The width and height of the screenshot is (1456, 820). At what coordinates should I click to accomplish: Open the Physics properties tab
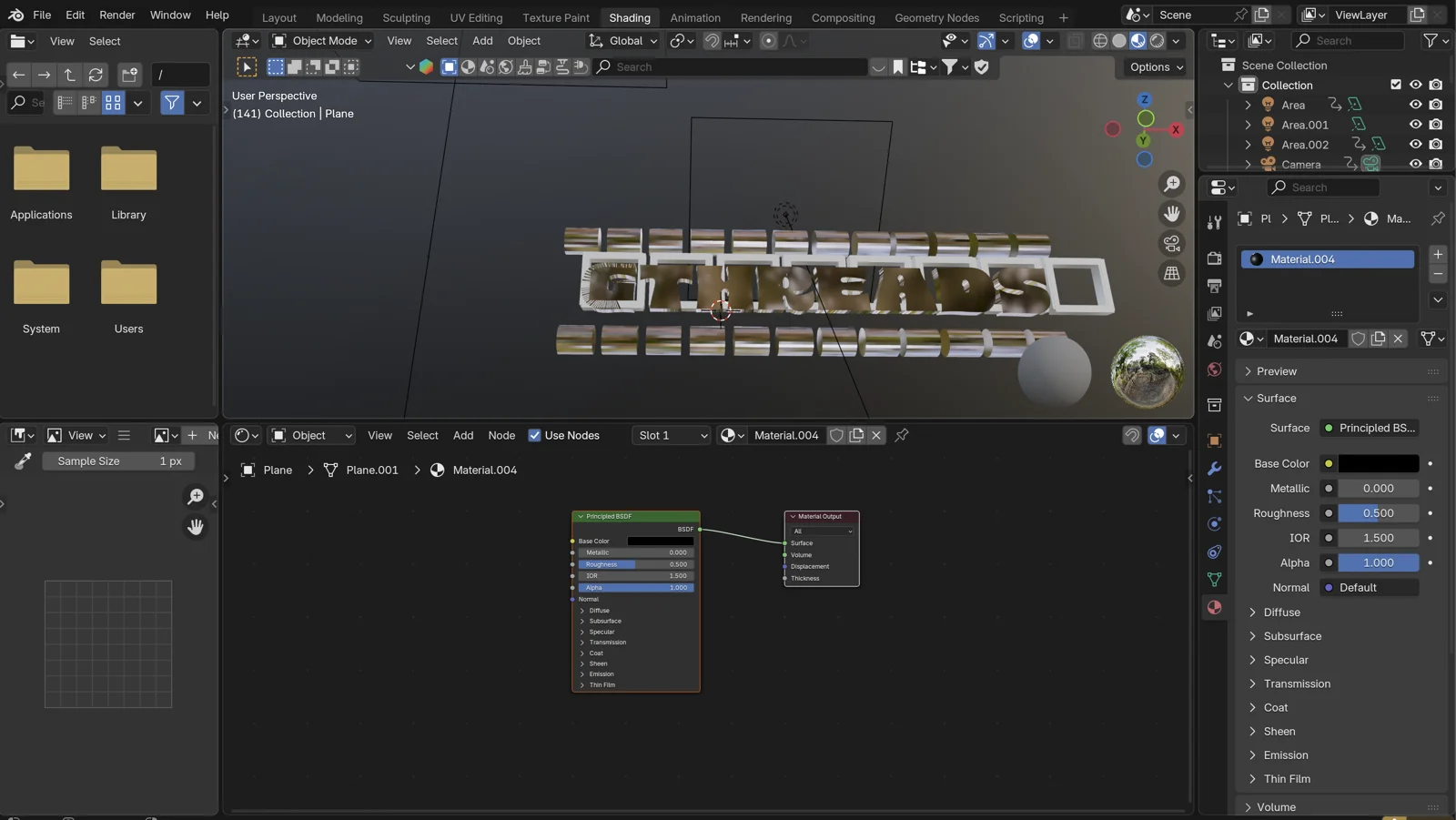pyautogui.click(x=1214, y=524)
